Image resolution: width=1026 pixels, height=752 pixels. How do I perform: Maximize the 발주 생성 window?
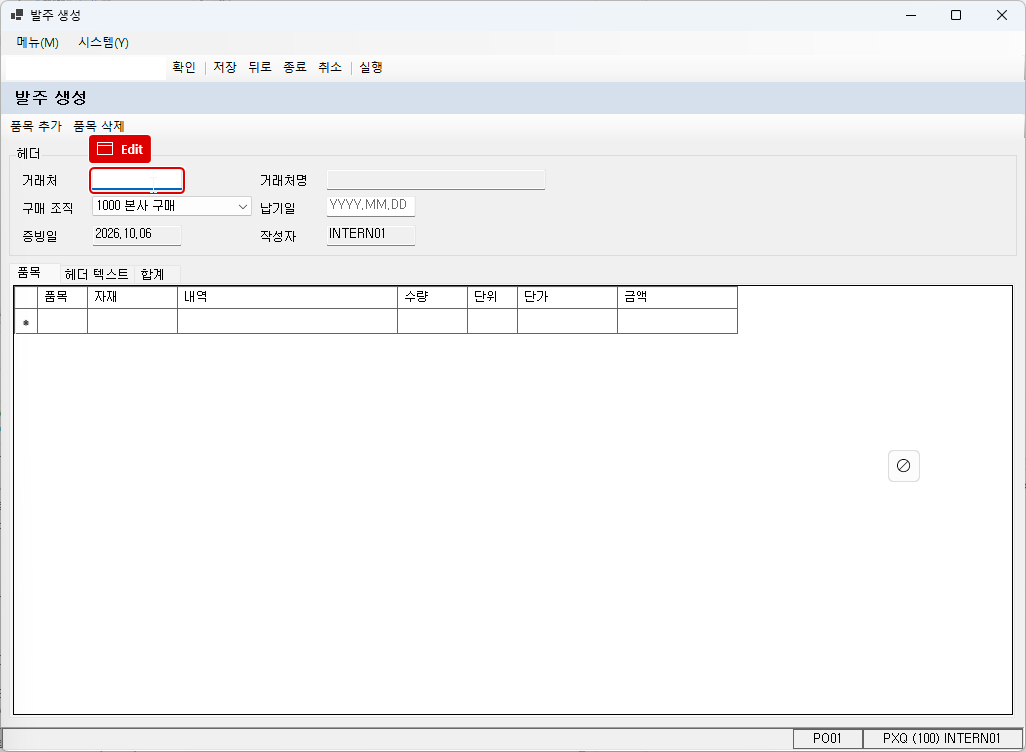(956, 15)
